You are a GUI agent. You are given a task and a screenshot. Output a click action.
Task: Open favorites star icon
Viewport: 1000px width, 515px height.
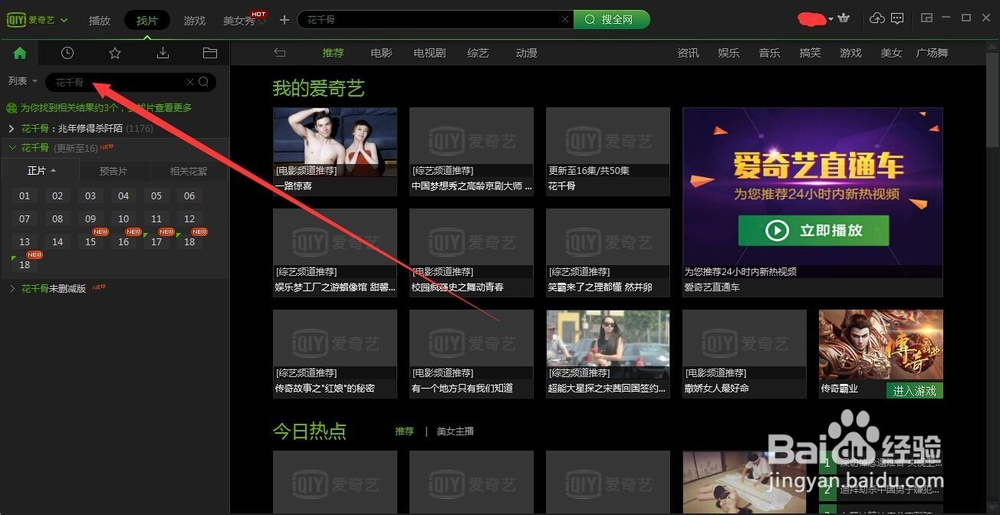point(115,53)
